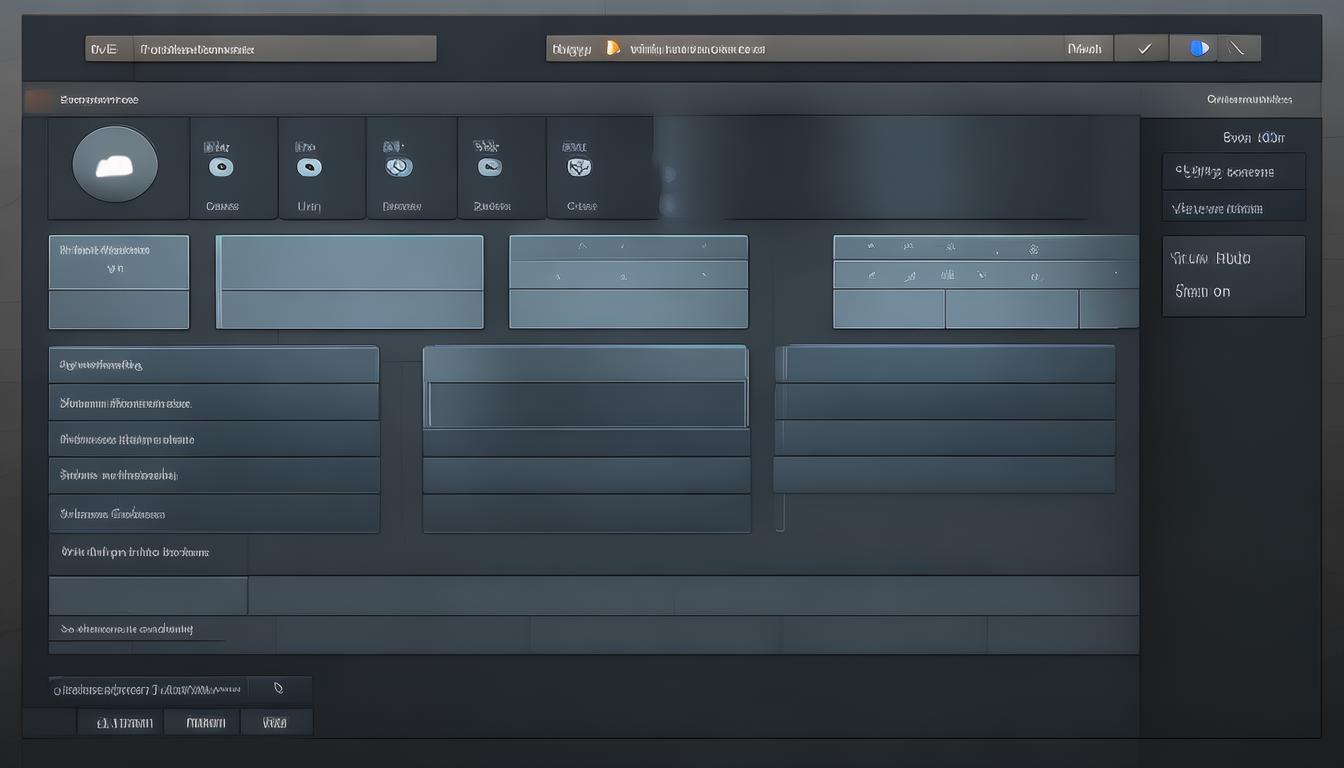1344x768 pixels.
Task: Switch to the first tab in the bottom tab row
Action: click(x=124, y=722)
